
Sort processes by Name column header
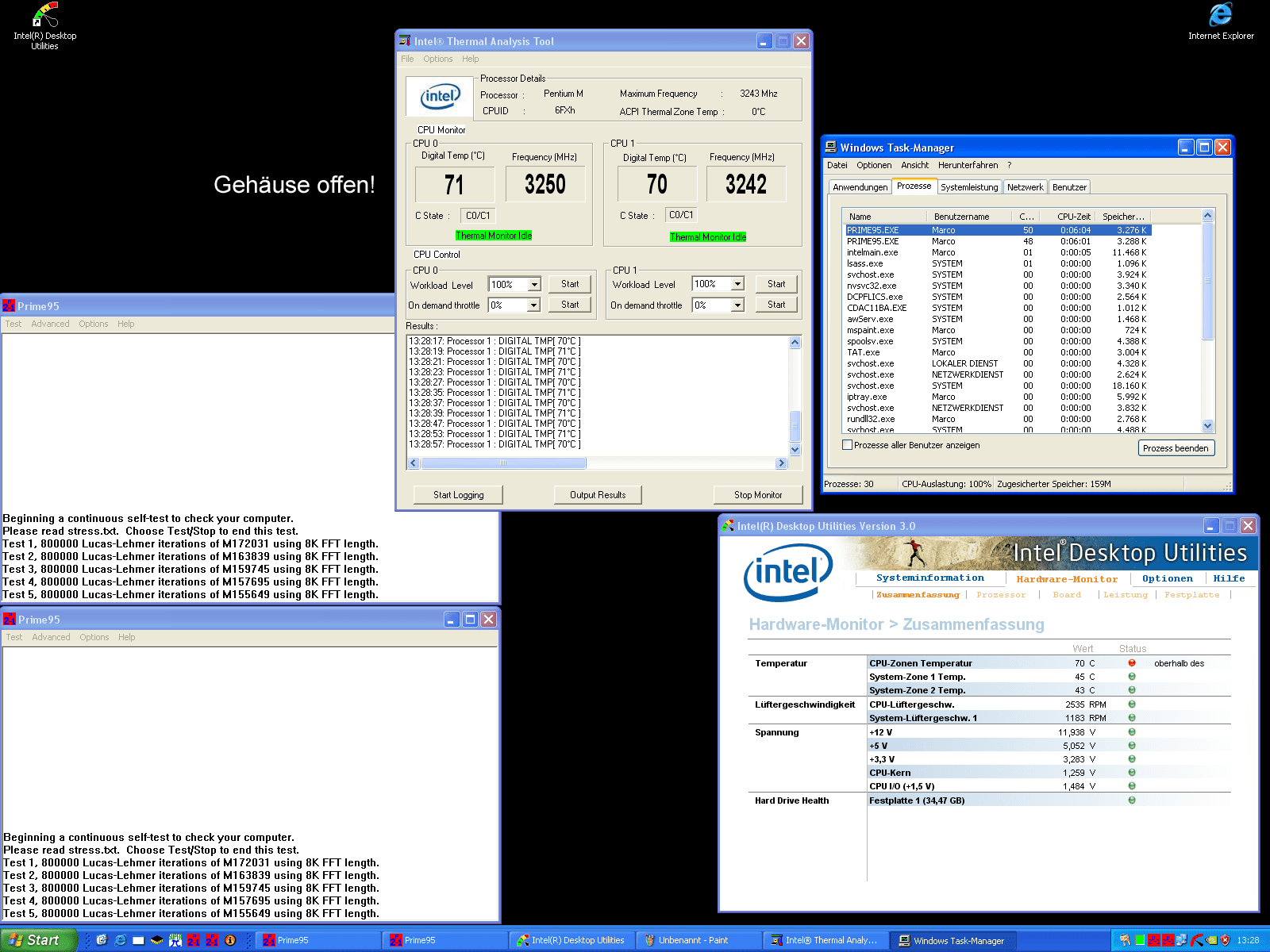(884, 217)
